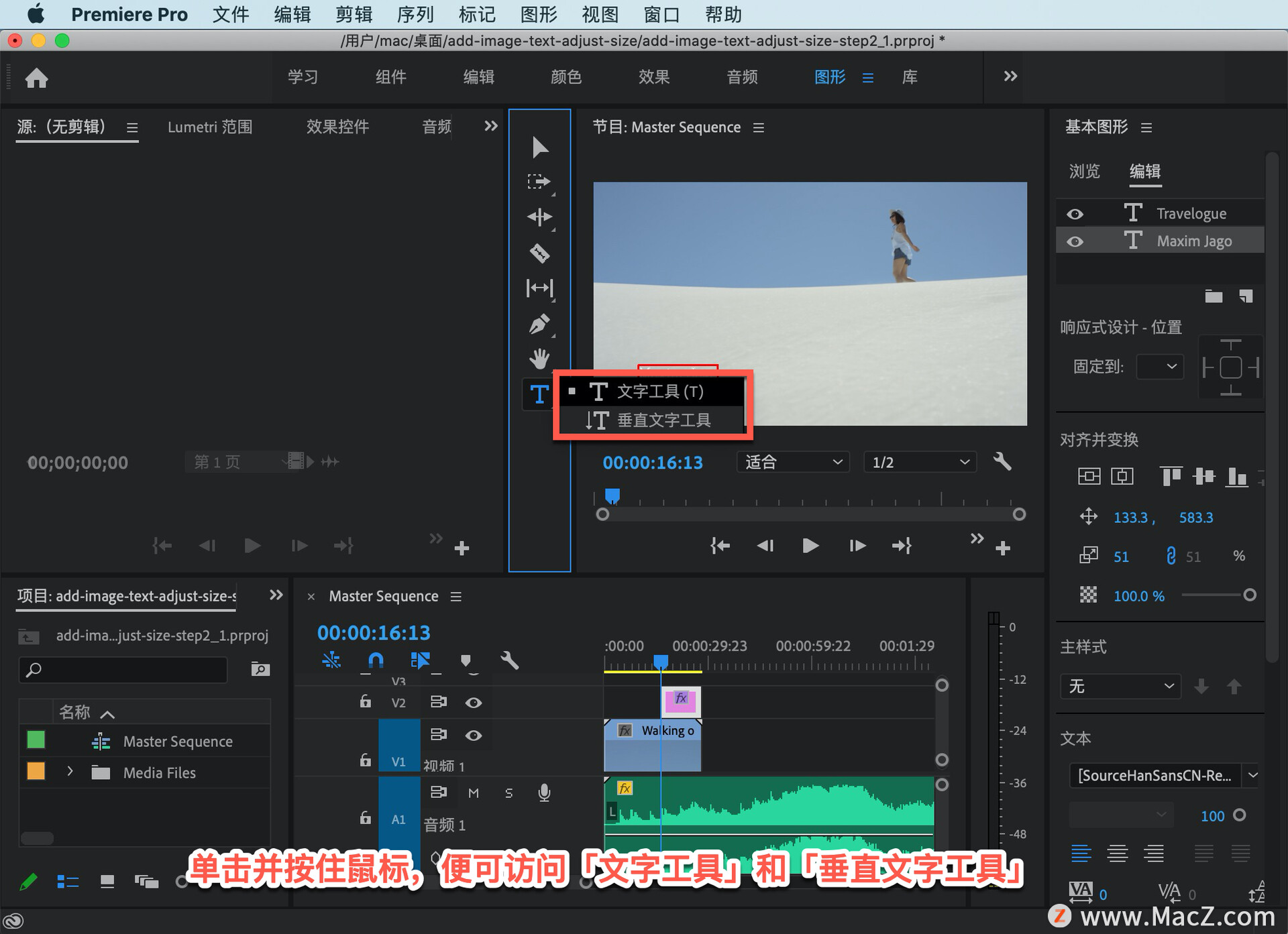
Task: Adjust the opacity slider handle
Action: [x=1249, y=595]
